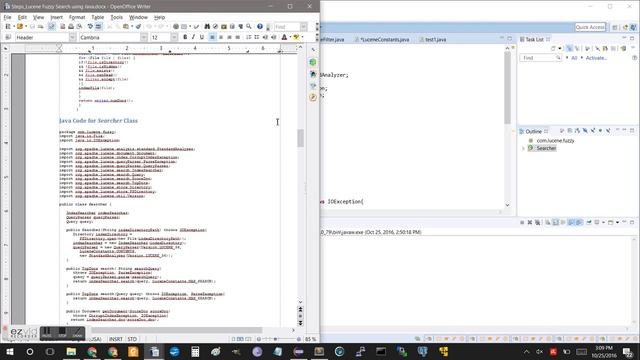Open the Font Name dropdown showing Cambria
Screen dimensions: 640x360
point(144,37)
